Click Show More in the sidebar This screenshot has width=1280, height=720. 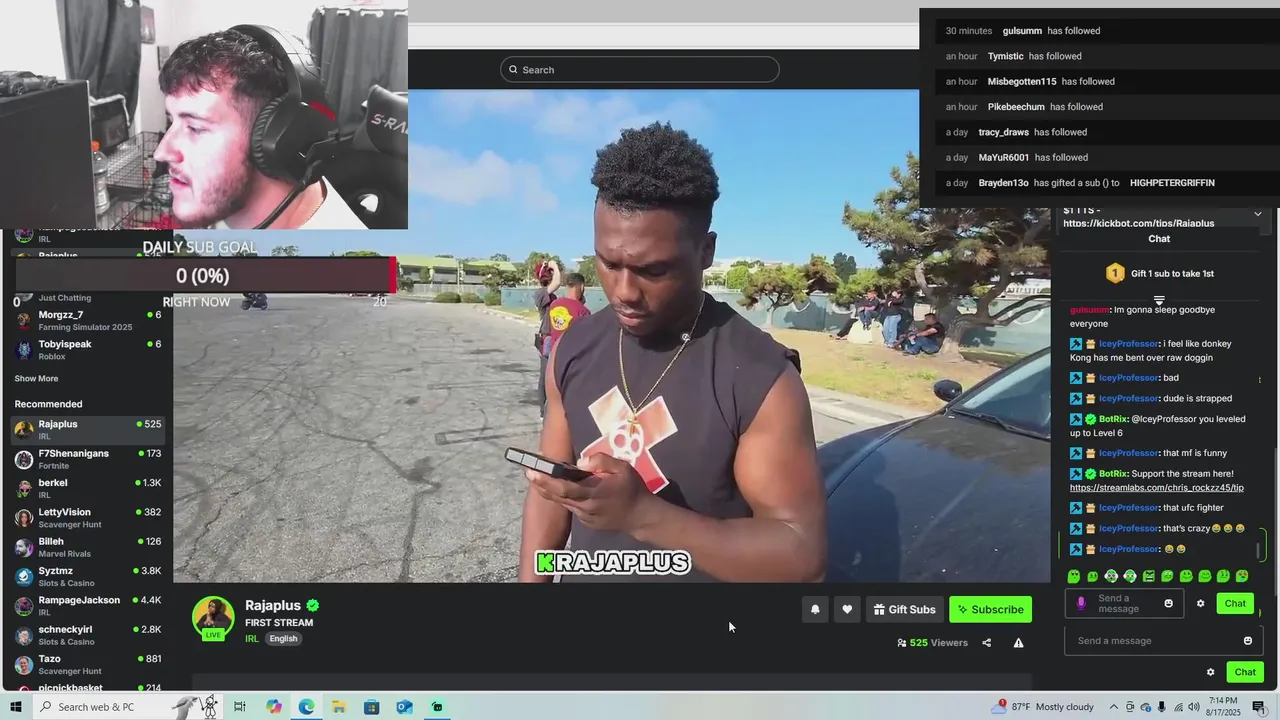pyautogui.click(x=36, y=379)
